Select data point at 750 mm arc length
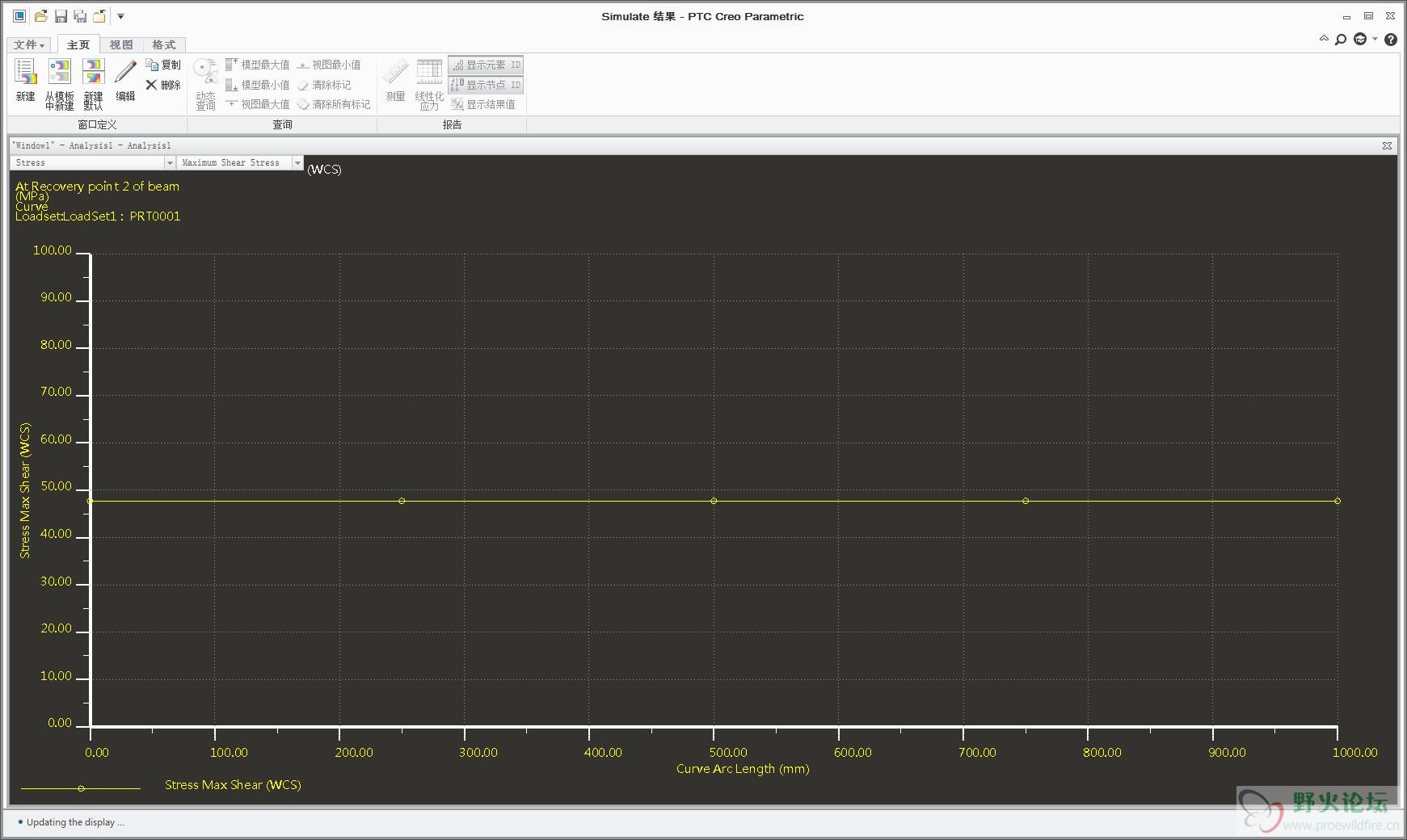 click(1026, 501)
